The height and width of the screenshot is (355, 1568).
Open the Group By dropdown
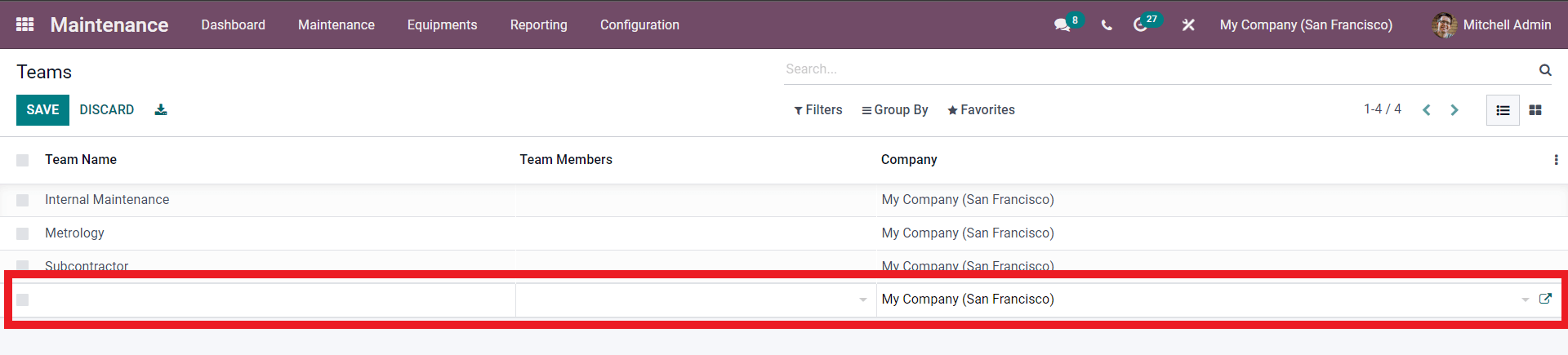click(895, 110)
